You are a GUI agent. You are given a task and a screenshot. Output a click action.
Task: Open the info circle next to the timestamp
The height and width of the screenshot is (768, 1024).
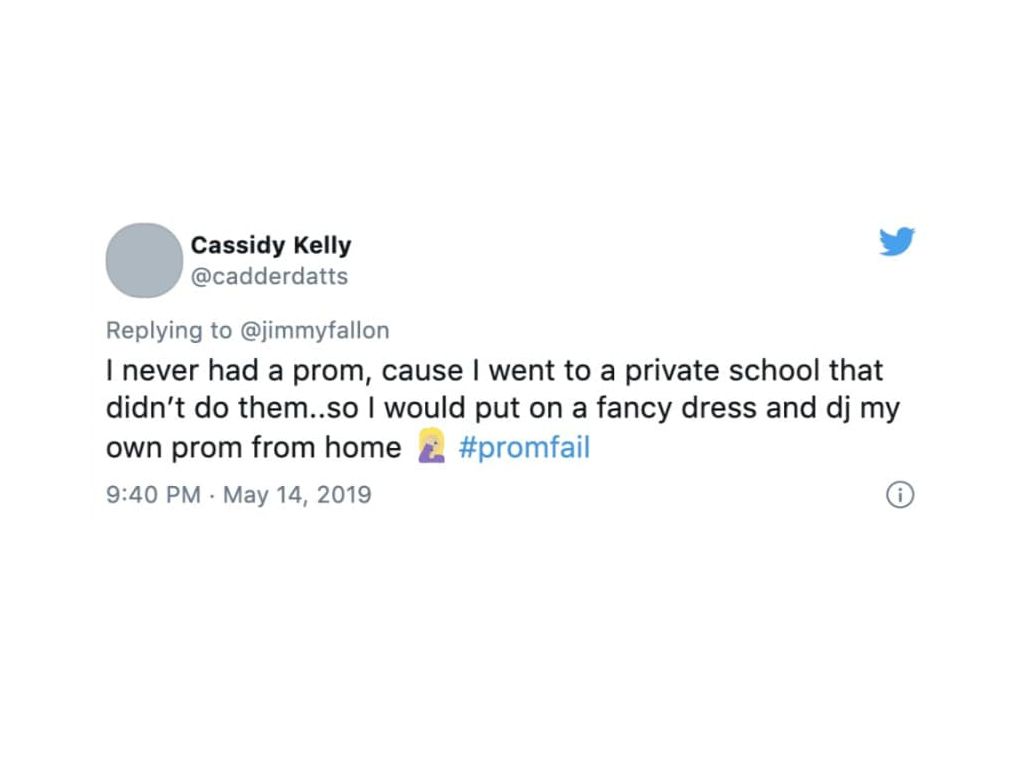(x=899, y=495)
